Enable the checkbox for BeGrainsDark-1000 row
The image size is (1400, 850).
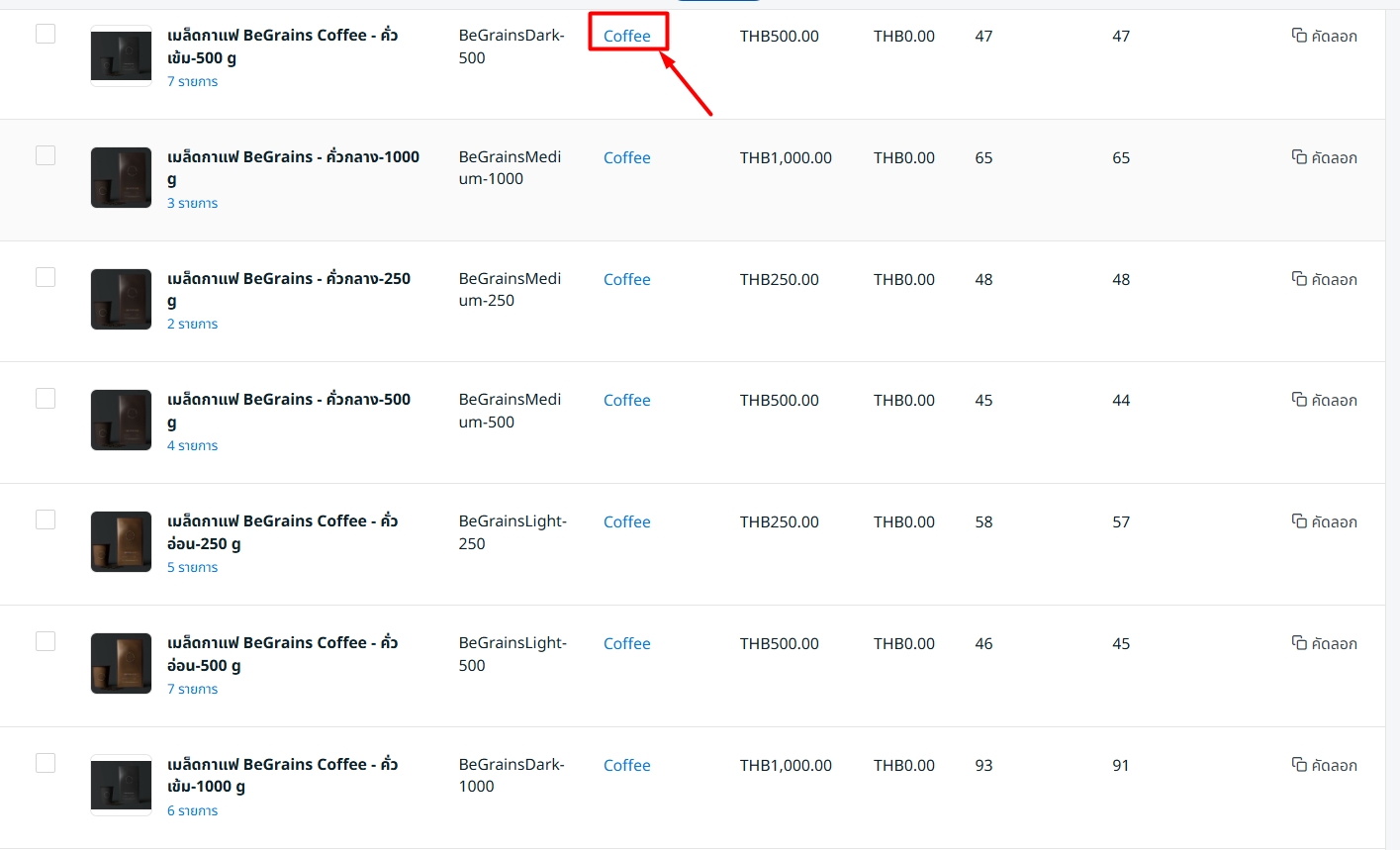click(46, 763)
